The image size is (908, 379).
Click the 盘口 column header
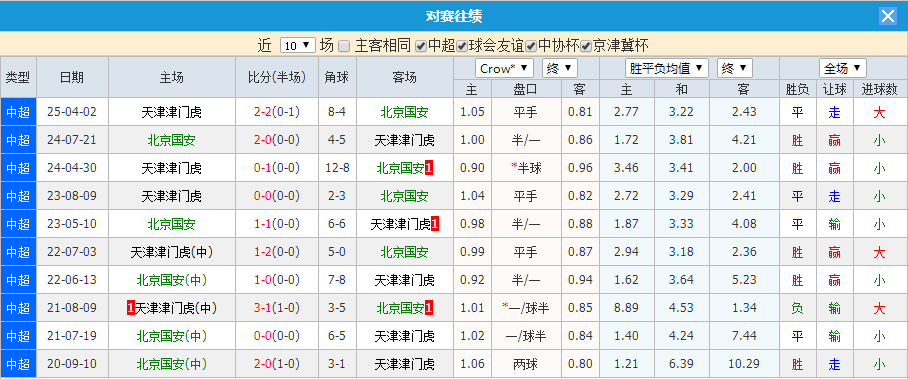click(x=526, y=89)
